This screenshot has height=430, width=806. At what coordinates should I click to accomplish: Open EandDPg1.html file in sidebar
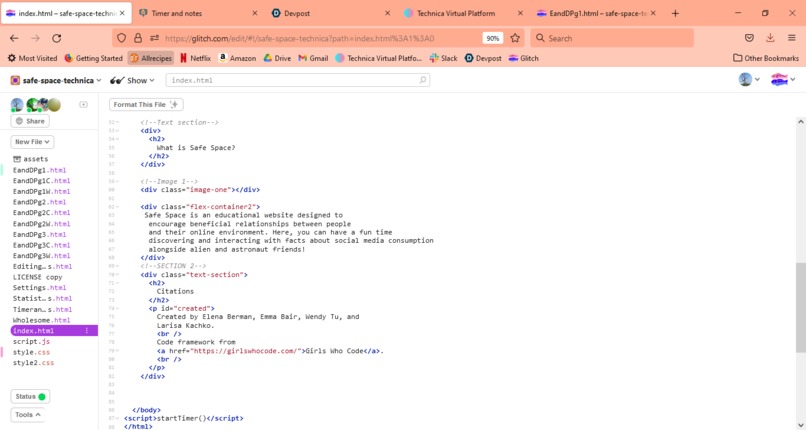pos(40,170)
